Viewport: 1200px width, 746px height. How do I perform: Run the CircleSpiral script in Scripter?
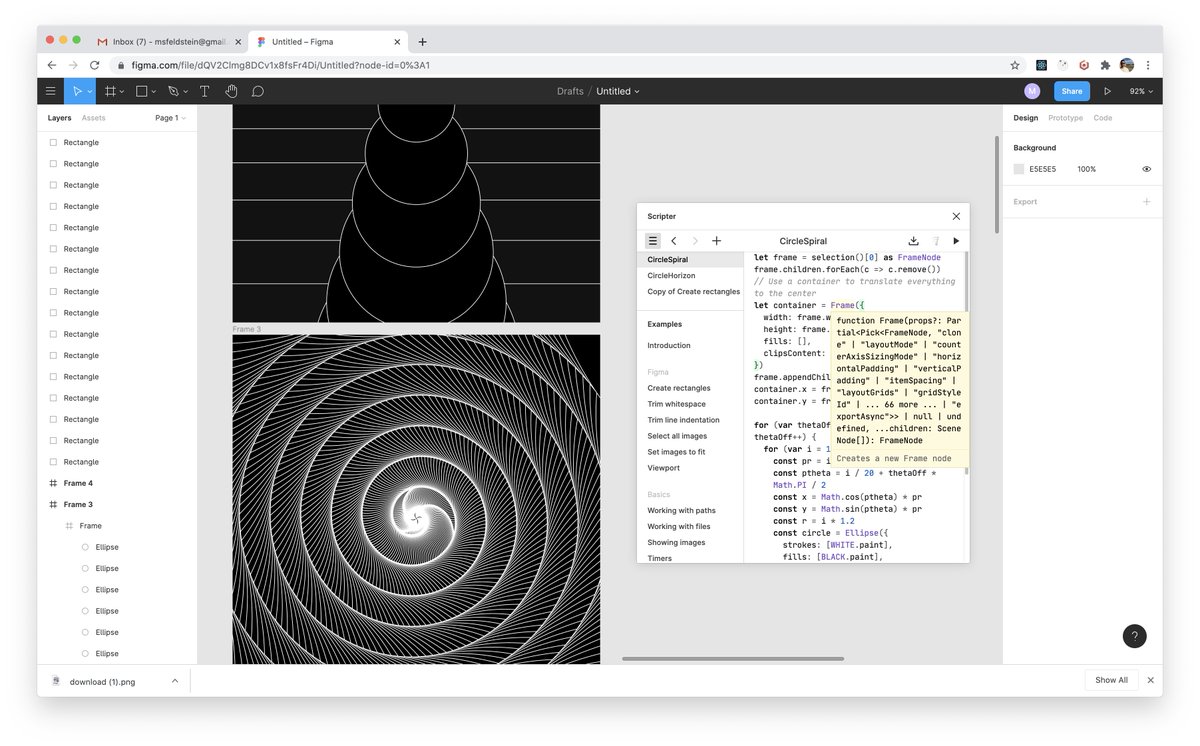(956, 241)
